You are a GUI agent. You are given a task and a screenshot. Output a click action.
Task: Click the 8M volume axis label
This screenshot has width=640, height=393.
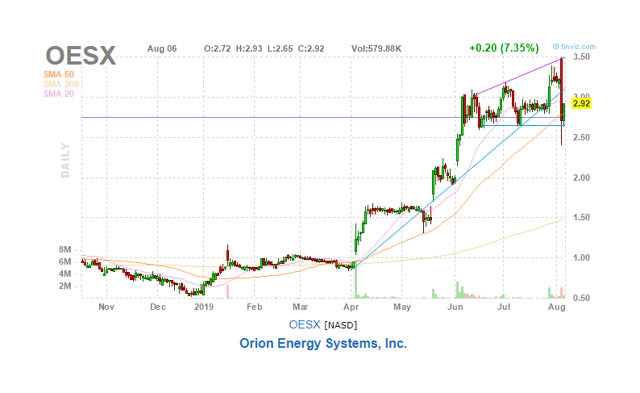[x=65, y=250]
